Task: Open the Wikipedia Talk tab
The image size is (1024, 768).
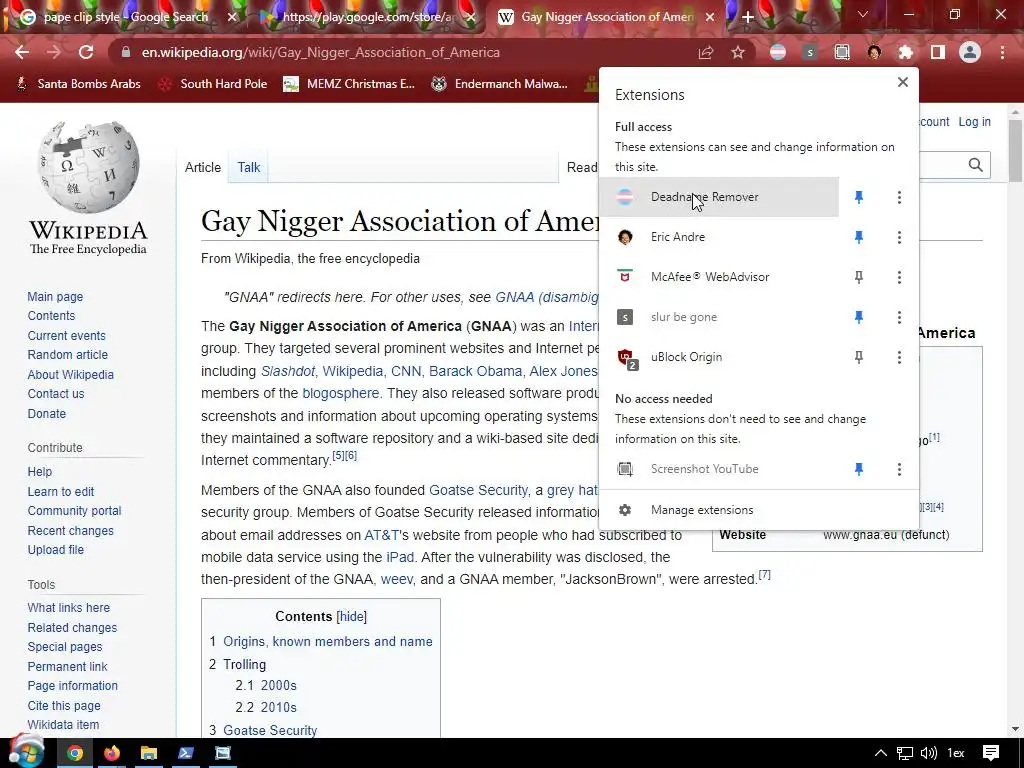Action: pyautogui.click(x=249, y=167)
